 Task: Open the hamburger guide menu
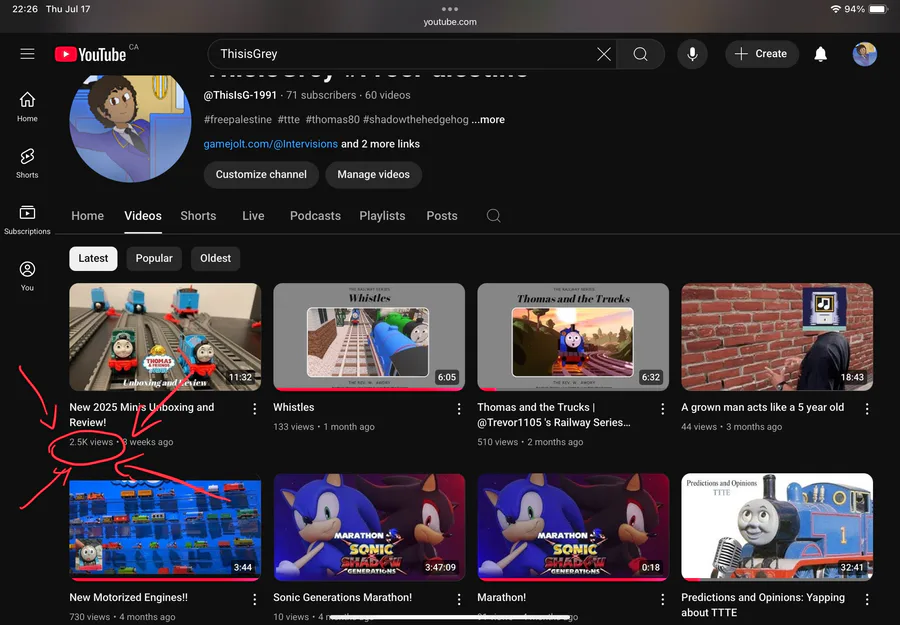click(x=27, y=54)
